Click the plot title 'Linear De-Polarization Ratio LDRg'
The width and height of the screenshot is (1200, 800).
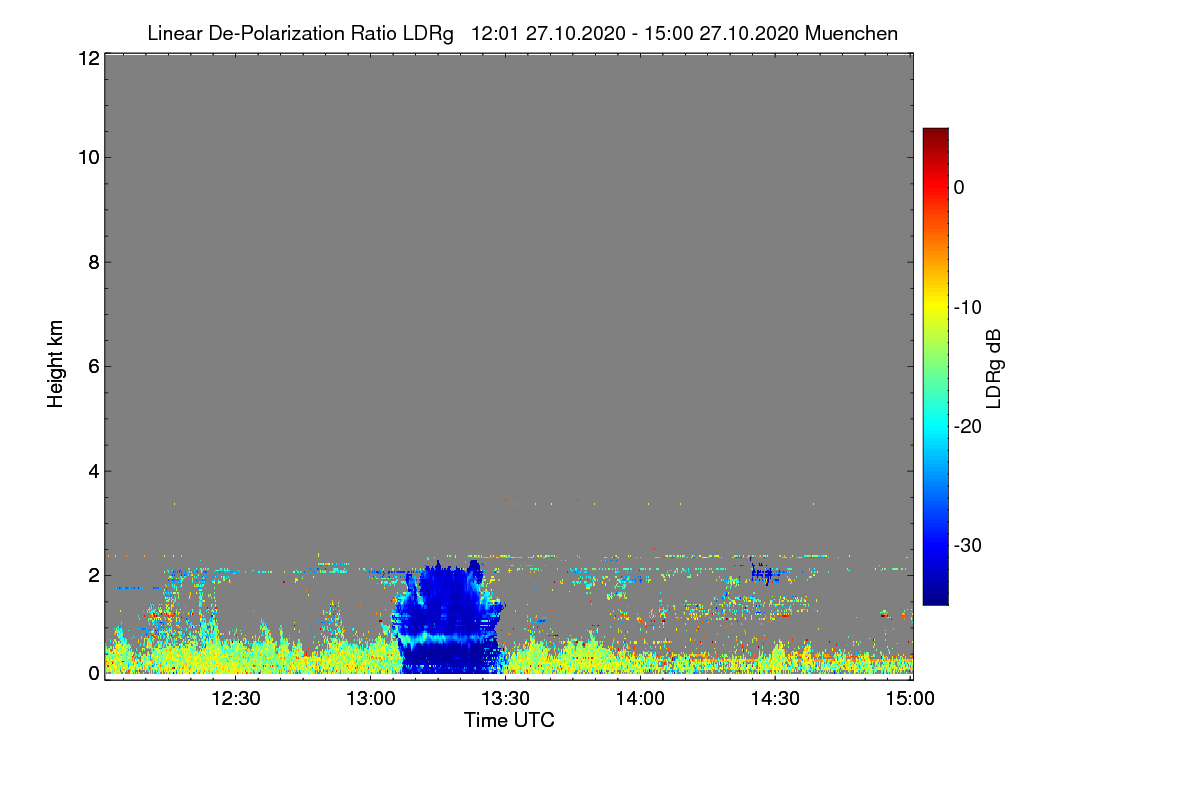click(x=300, y=33)
